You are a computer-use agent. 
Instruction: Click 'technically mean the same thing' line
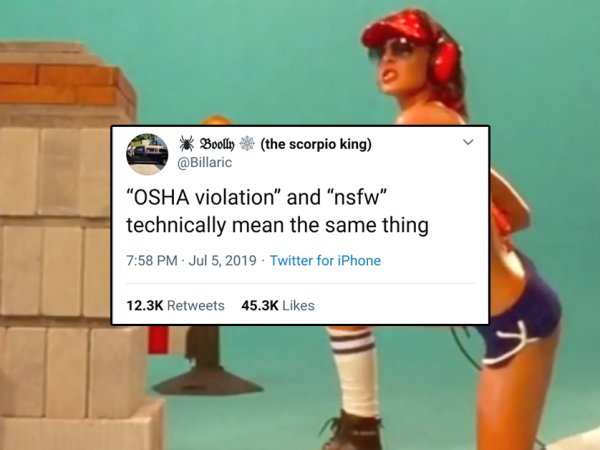pyautogui.click(x=277, y=225)
